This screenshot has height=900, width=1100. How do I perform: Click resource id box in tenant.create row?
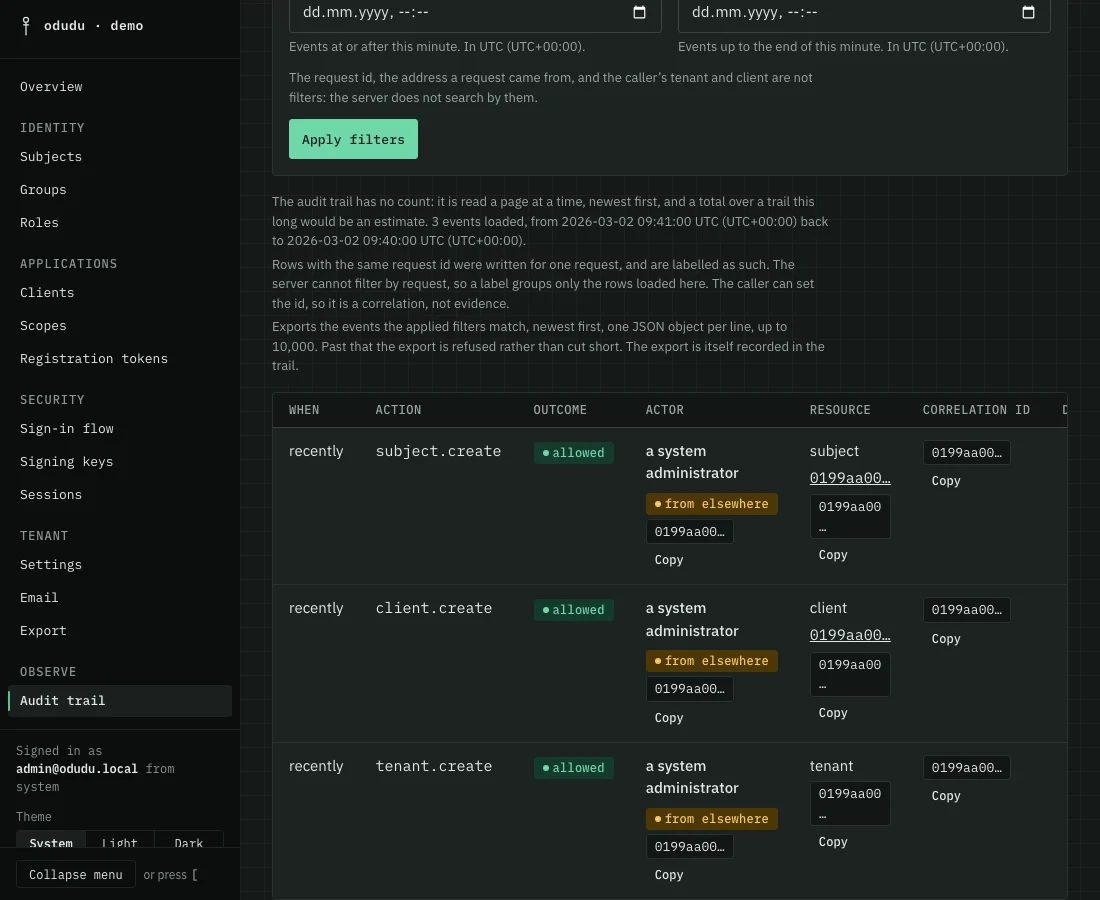coord(850,803)
